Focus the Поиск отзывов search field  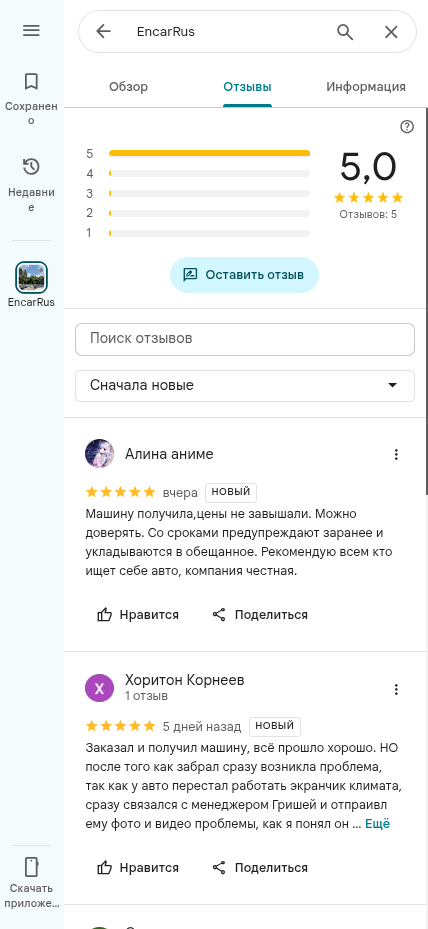pos(245,339)
